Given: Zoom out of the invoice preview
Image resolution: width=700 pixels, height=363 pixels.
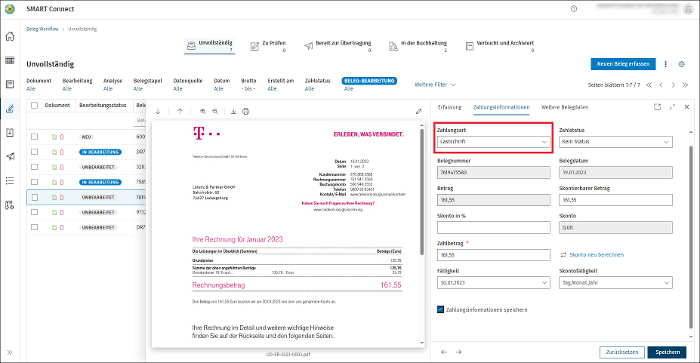Looking at the screenshot, I should coord(215,112).
